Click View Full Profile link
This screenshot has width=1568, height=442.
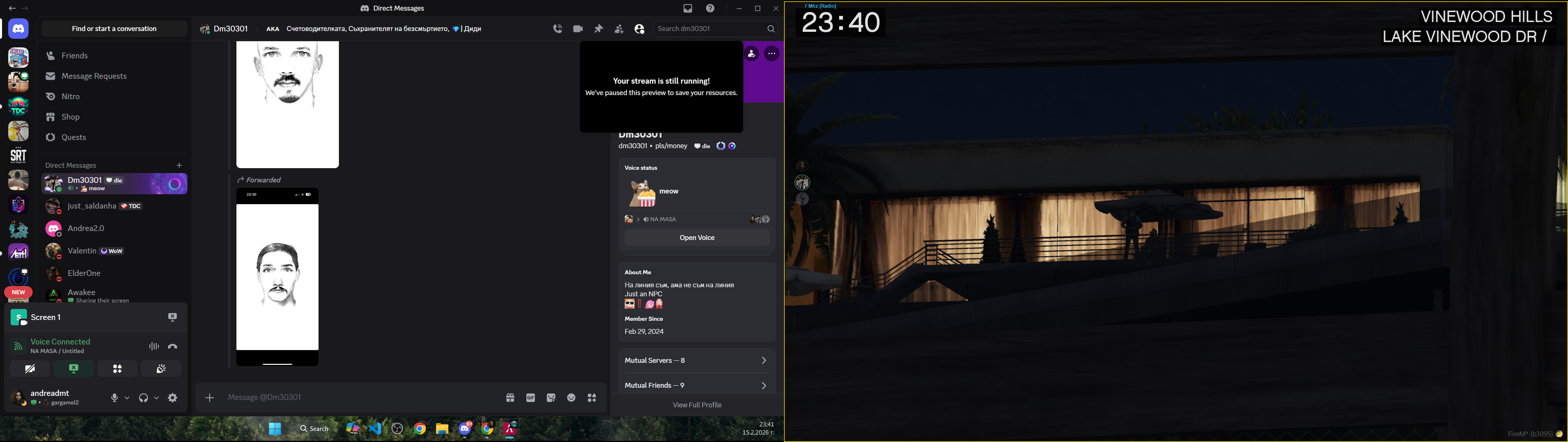(696, 405)
